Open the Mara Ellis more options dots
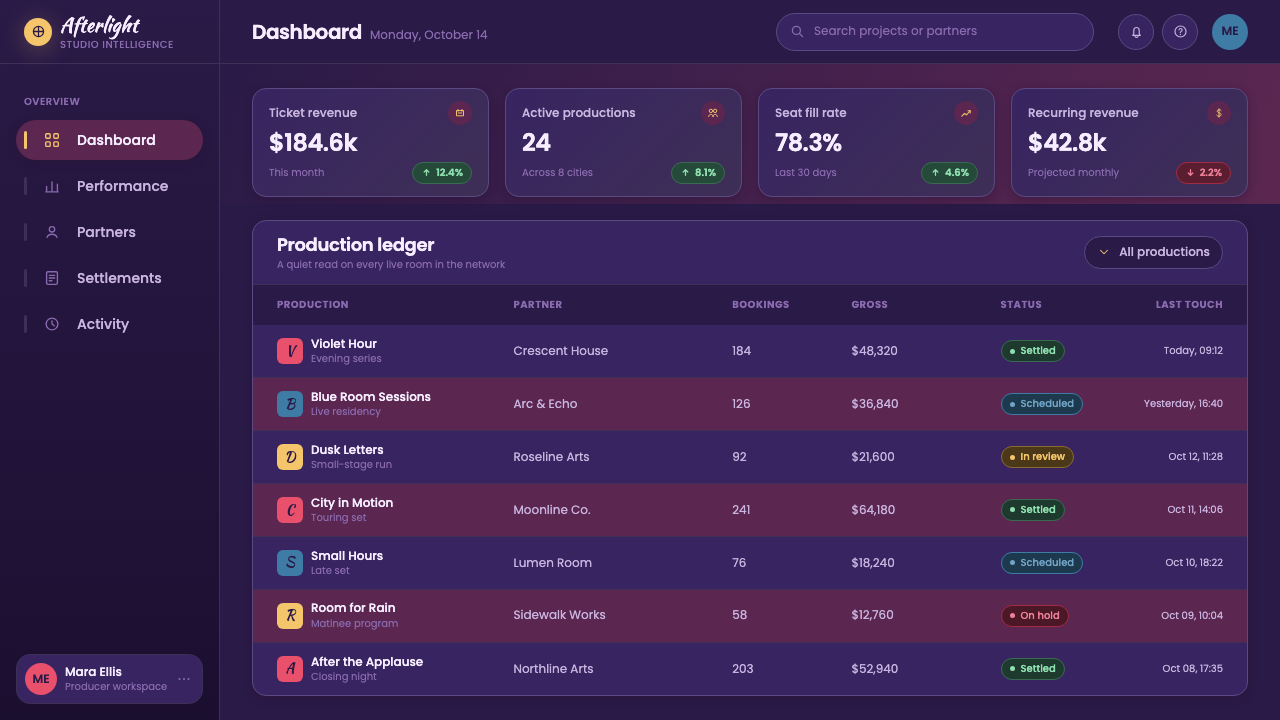 coord(184,679)
